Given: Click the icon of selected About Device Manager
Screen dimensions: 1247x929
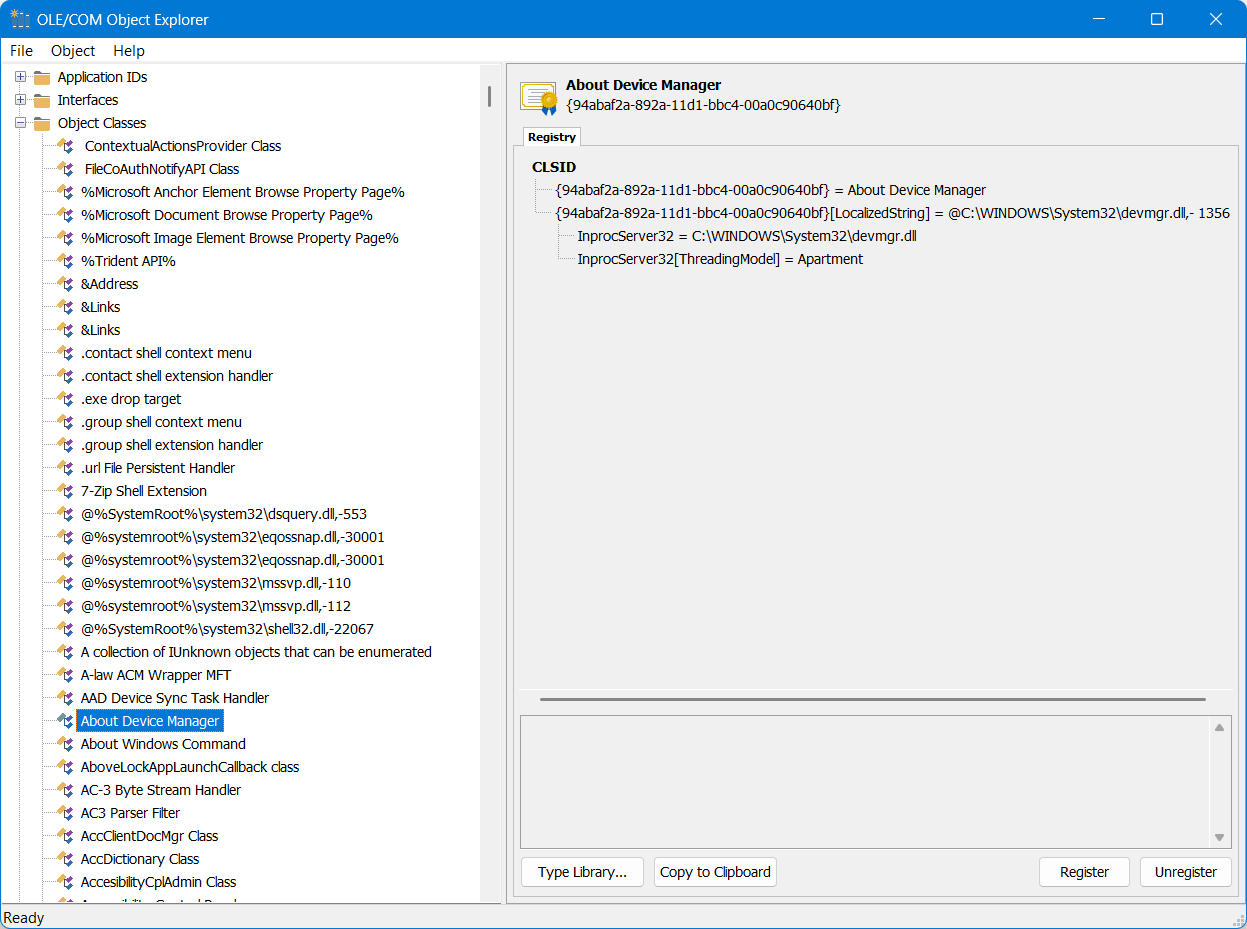Looking at the screenshot, I should pyautogui.click(x=65, y=721).
